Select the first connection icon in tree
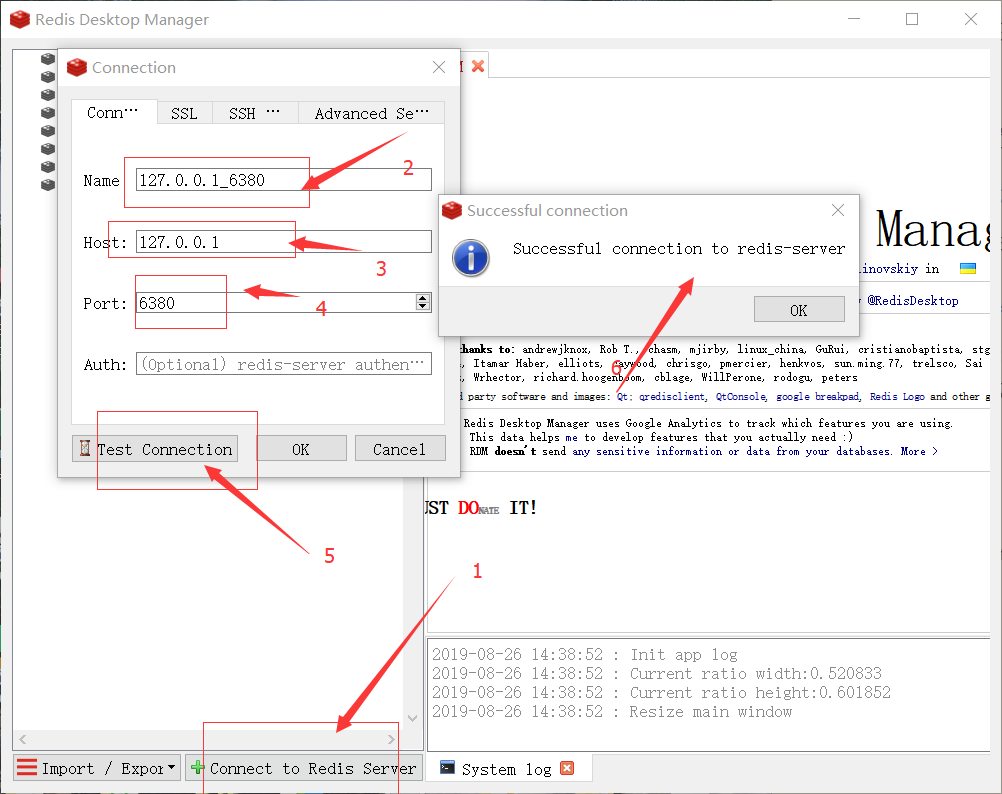Image resolution: width=1002 pixels, height=794 pixels. 48,58
